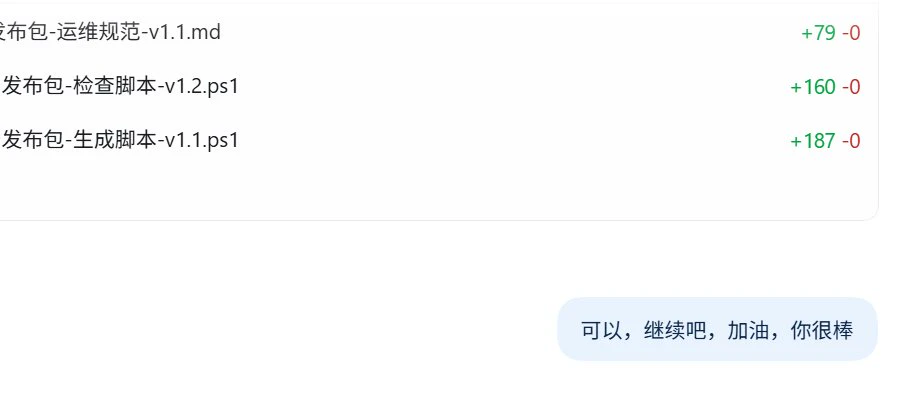This screenshot has height=403, width=903.
Task: Select the user message bubble 可以，继续吧
Action: tap(718, 329)
